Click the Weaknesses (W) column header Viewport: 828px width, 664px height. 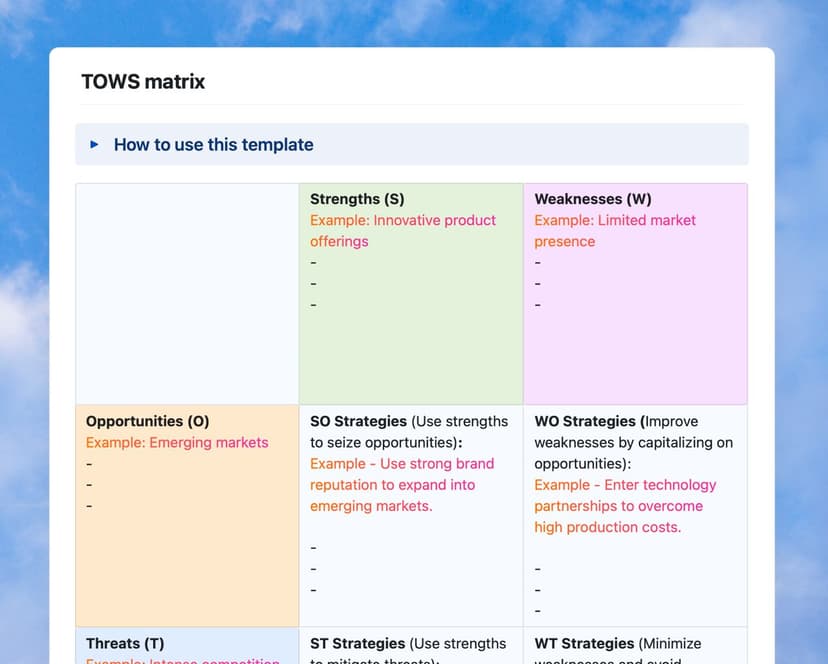[x=591, y=199]
